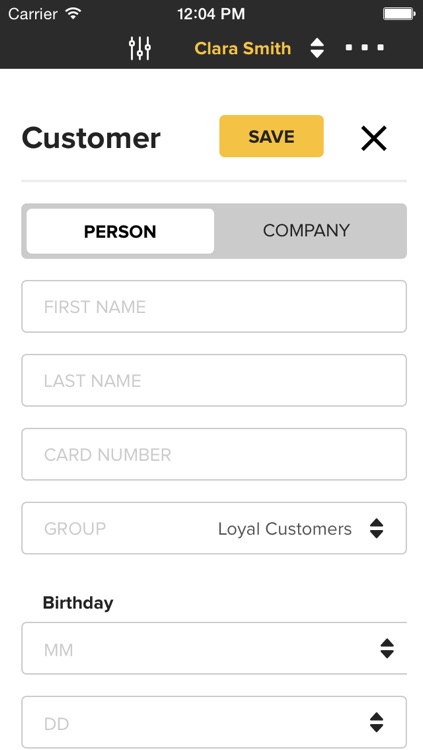The height and width of the screenshot is (750, 423).
Task: Close the Customer form with X
Action: tap(374, 139)
